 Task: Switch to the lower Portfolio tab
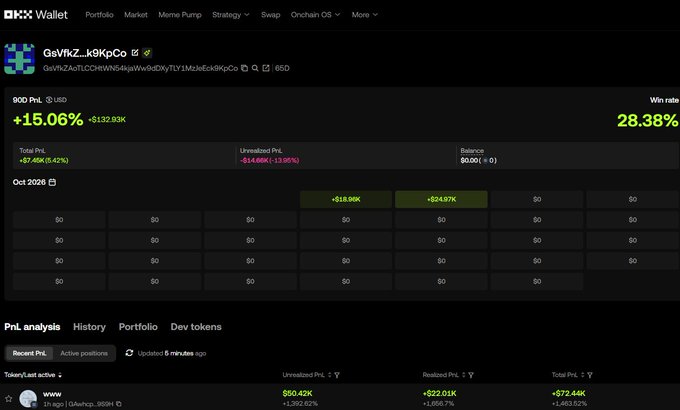pyautogui.click(x=138, y=327)
